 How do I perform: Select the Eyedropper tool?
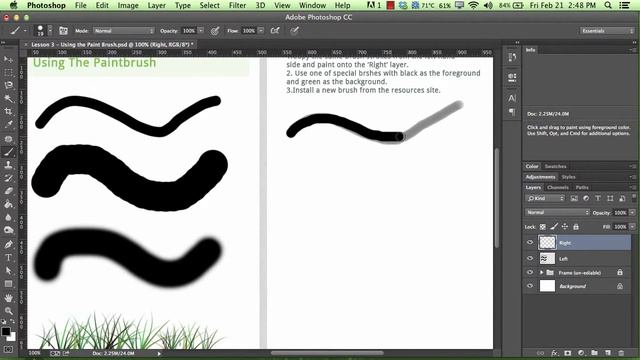8,124
